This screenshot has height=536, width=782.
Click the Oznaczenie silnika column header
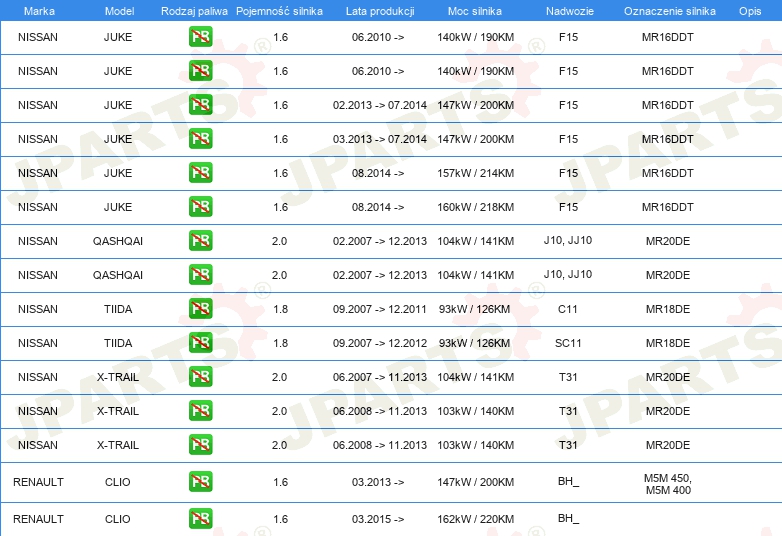669,11
